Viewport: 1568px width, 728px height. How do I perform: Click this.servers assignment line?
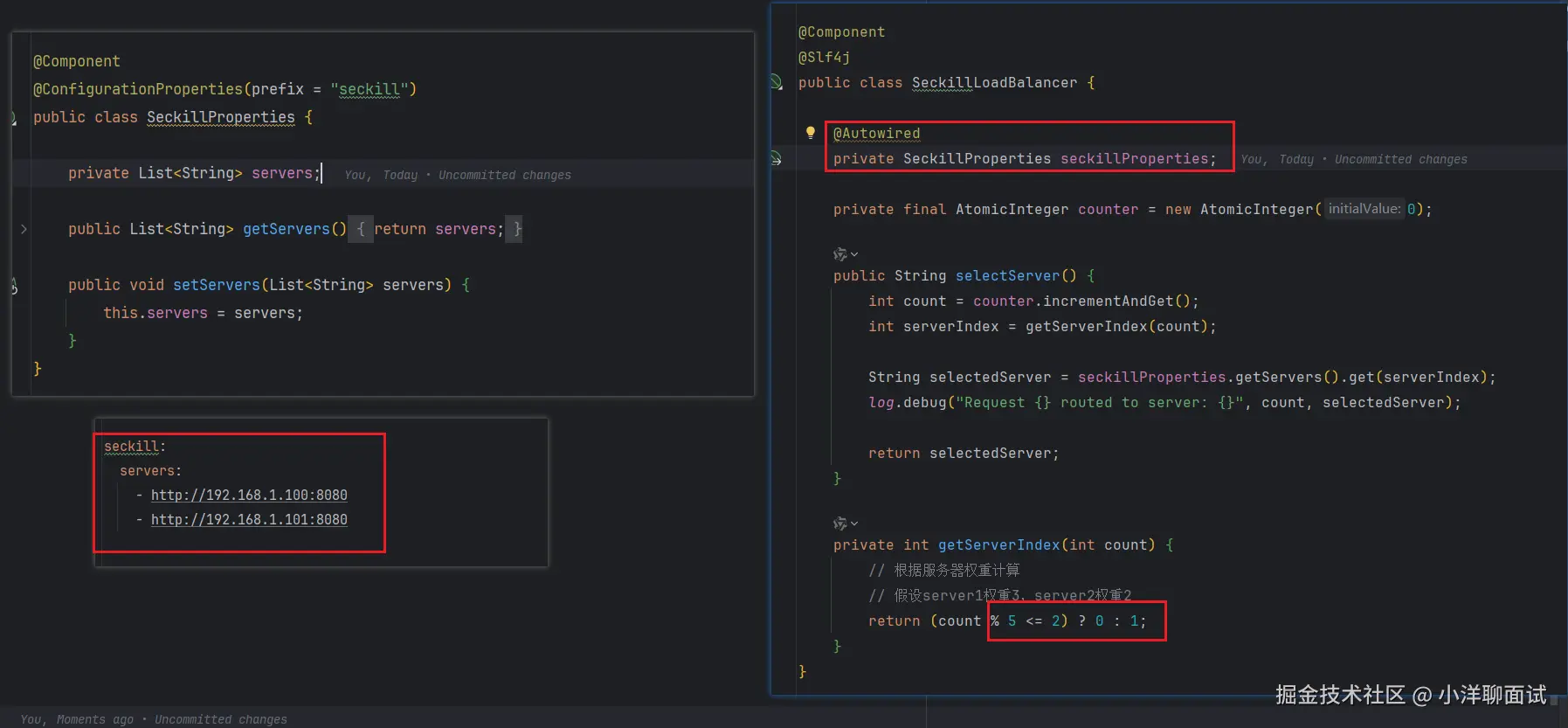point(203,313)
